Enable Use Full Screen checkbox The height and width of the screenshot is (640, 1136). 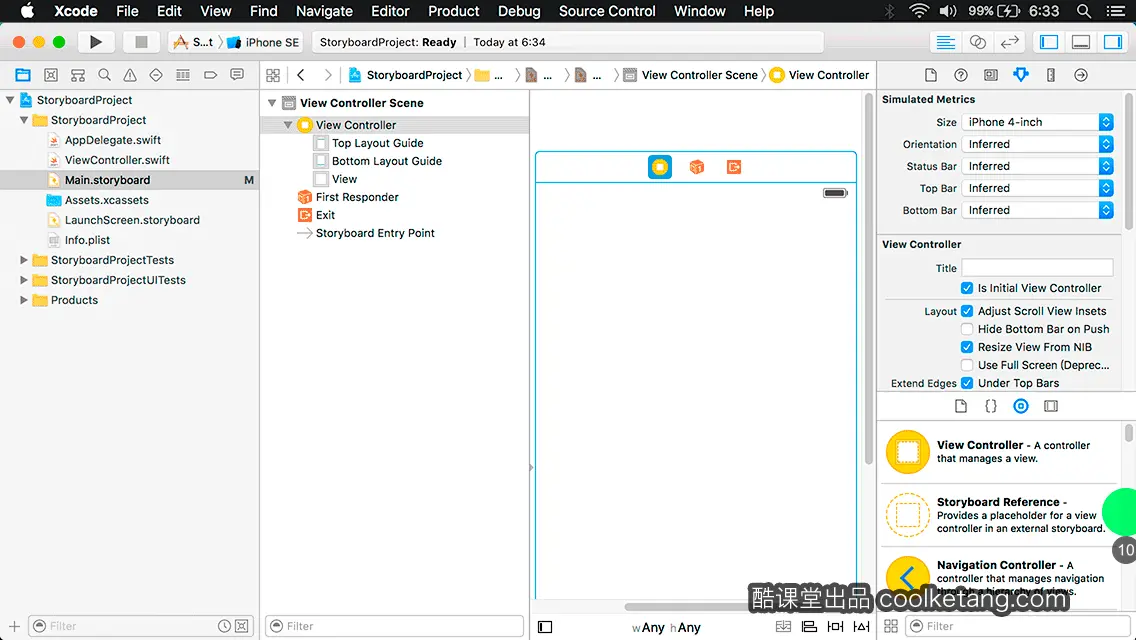point(967,365)
